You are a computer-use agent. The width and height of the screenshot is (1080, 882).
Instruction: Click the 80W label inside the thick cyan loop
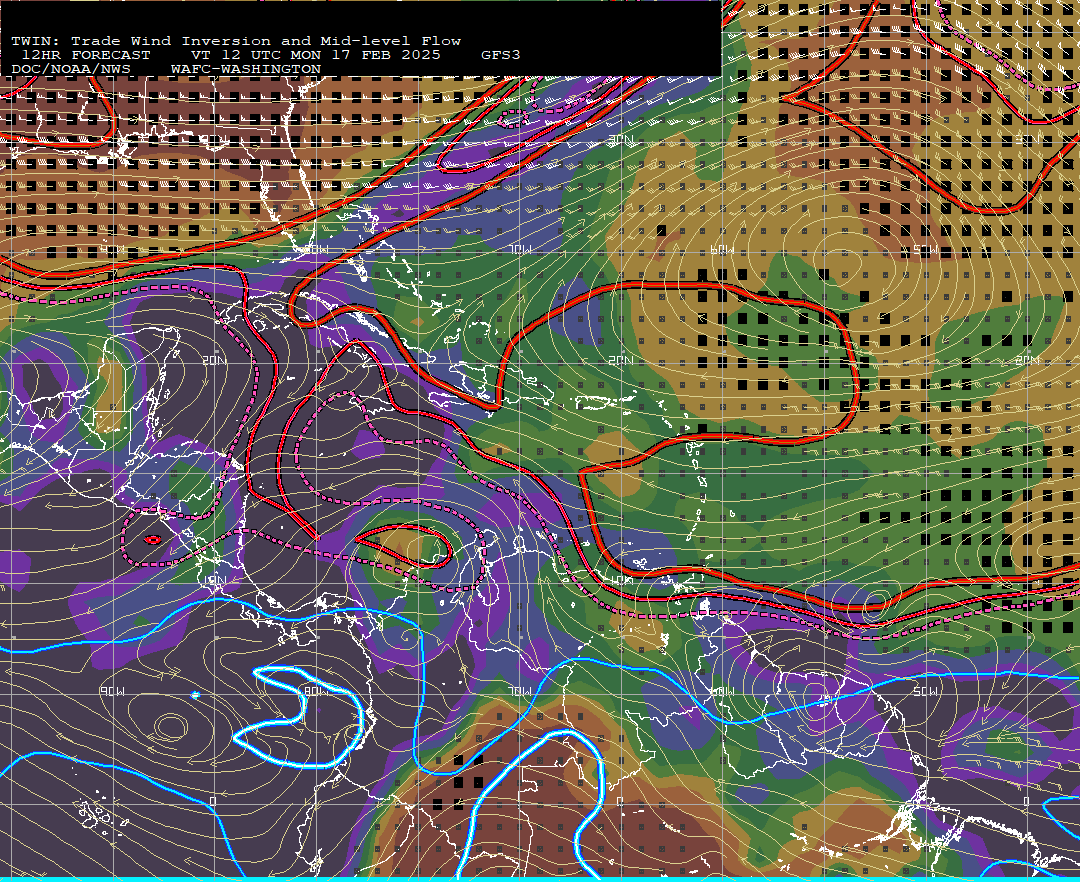click(x=317, y=691)
